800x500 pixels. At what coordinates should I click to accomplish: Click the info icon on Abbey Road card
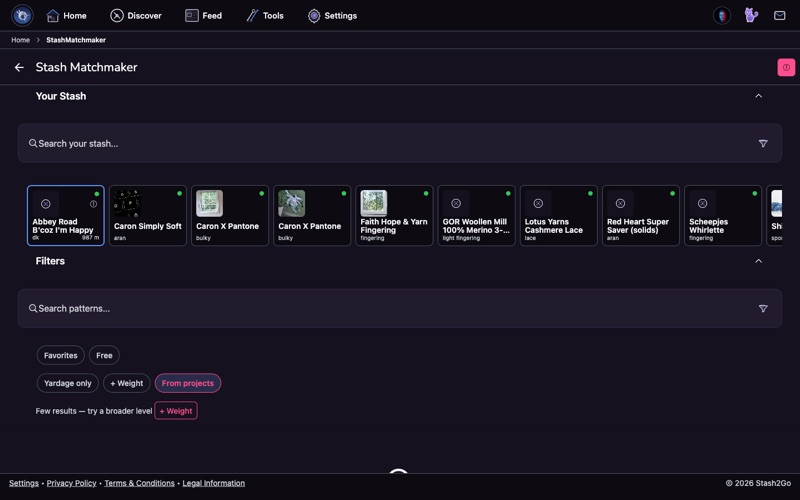pyautogui.click(x=93, y=204)
